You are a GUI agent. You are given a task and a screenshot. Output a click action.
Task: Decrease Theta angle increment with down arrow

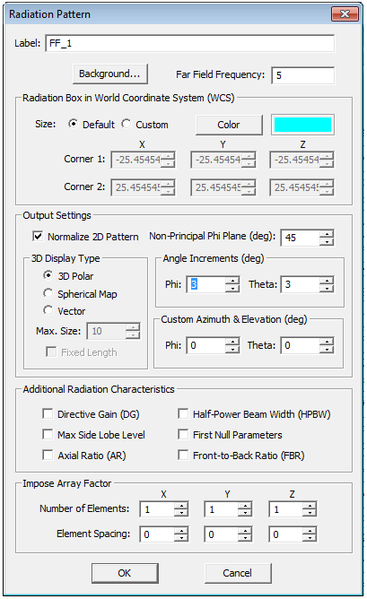[x=327, y=288]
